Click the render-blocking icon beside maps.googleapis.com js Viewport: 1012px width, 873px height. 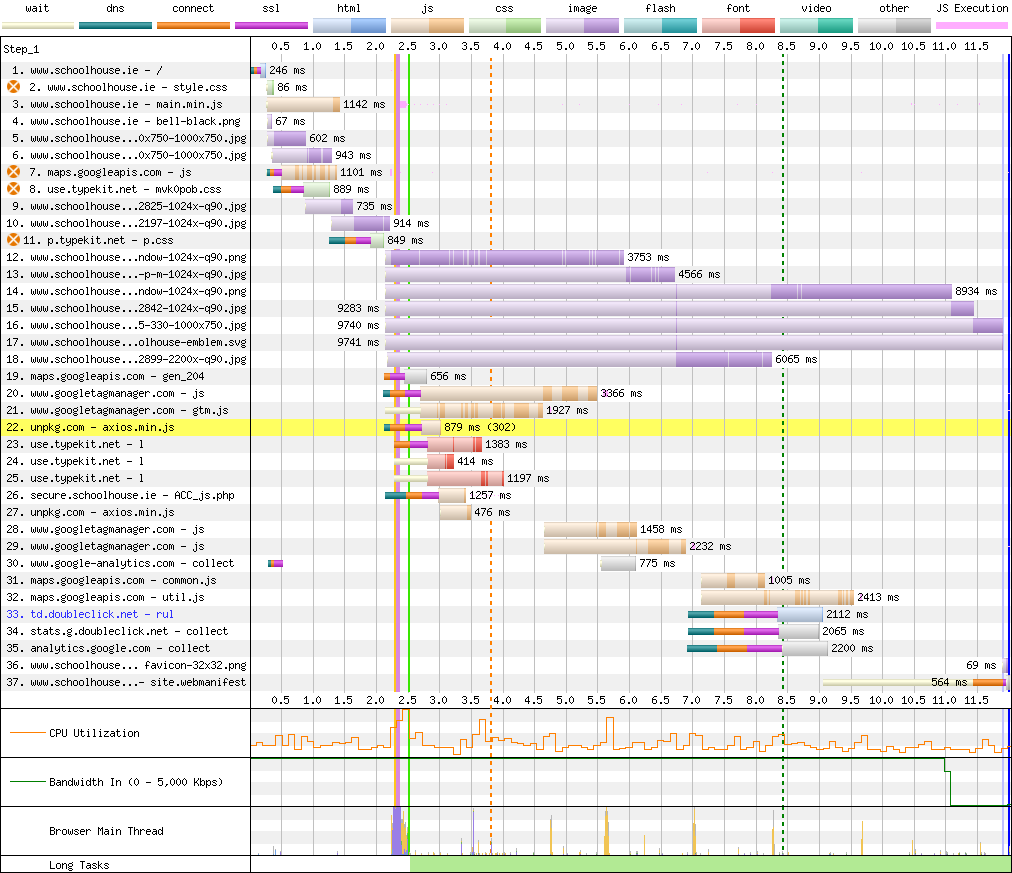tap(14, 172)
